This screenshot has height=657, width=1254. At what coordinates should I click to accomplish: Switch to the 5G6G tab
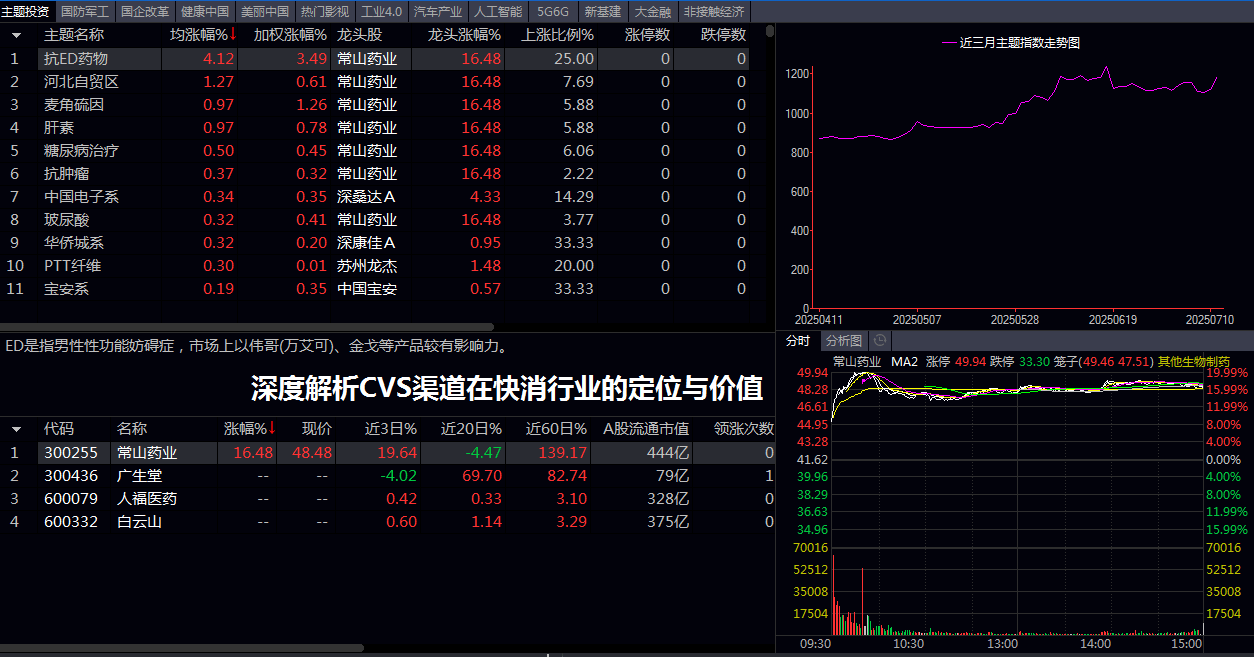coord(553,12)
